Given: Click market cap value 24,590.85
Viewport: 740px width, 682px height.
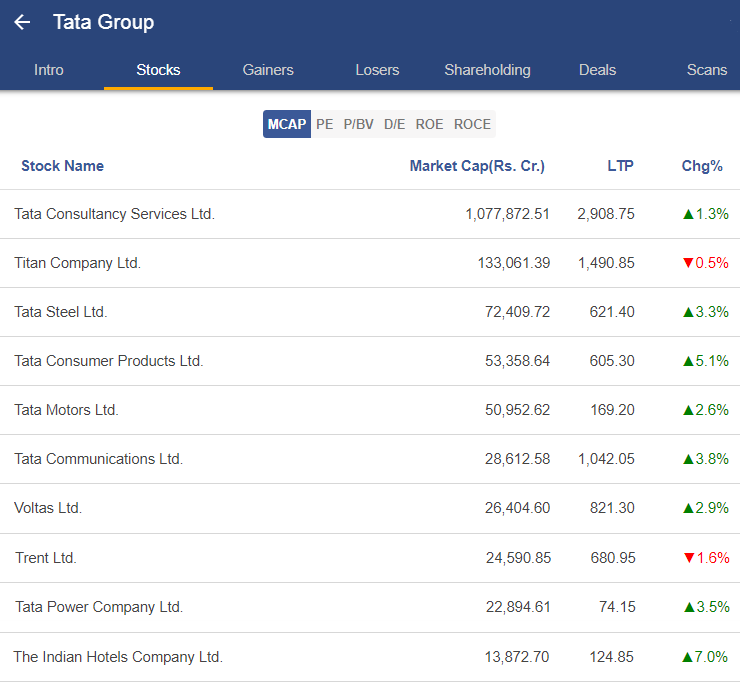Looking at the screenshot, I should [518, 558].
